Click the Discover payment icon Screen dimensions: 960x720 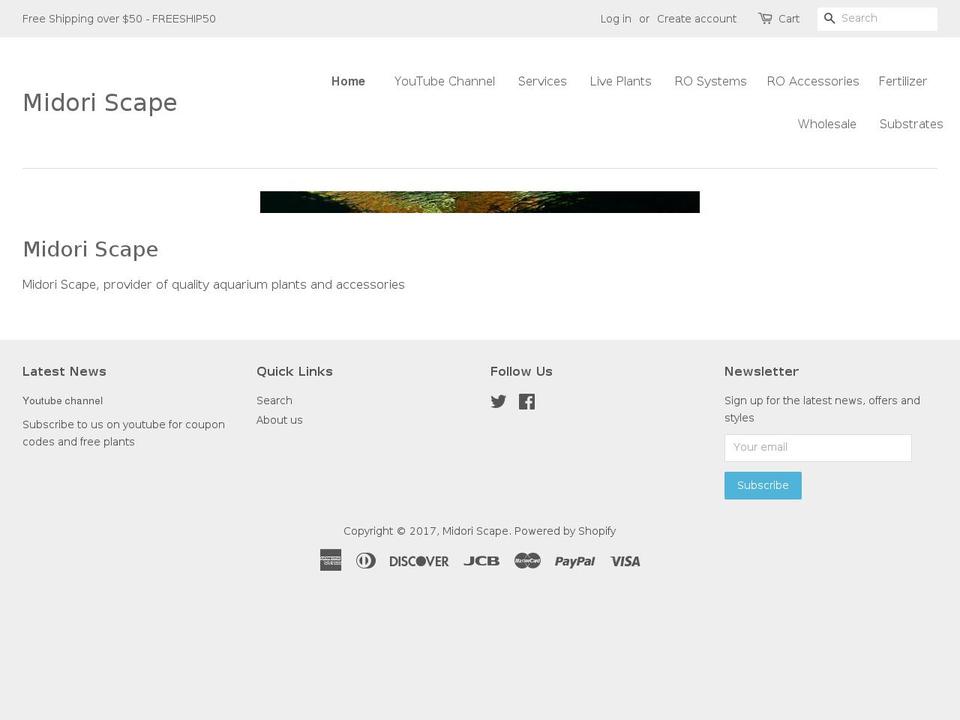point(419,561)
